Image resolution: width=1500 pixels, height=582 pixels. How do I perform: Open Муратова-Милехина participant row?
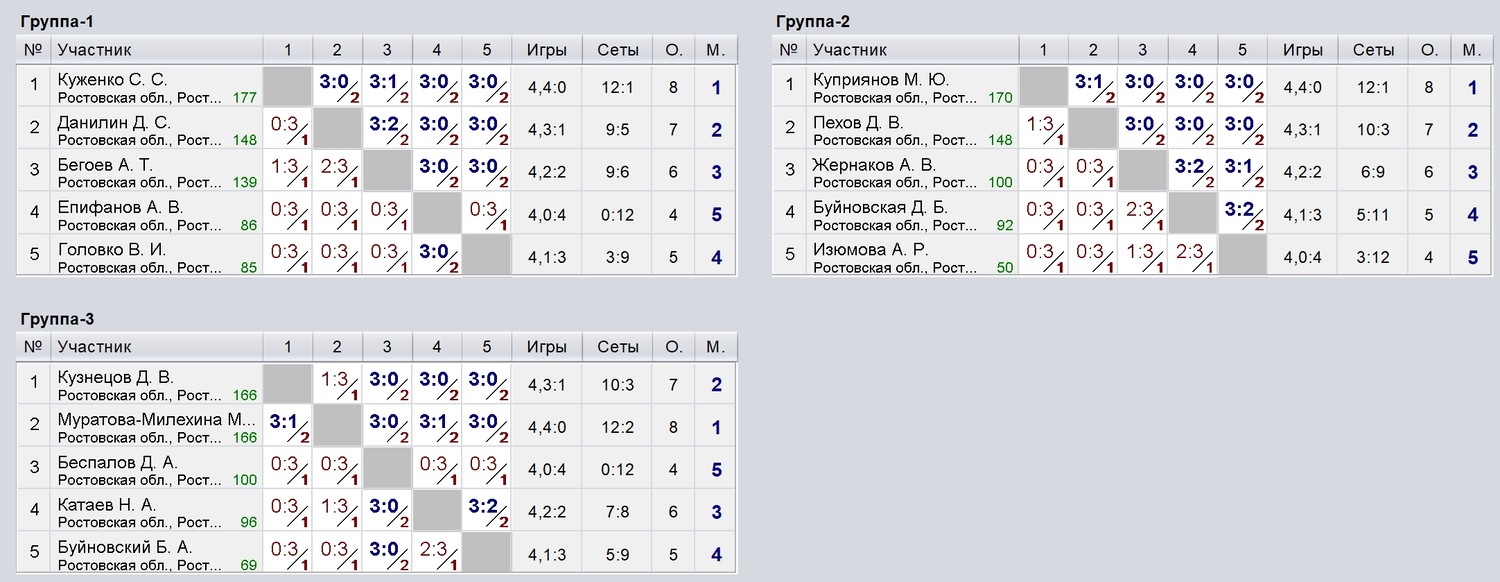pos(378,427)
